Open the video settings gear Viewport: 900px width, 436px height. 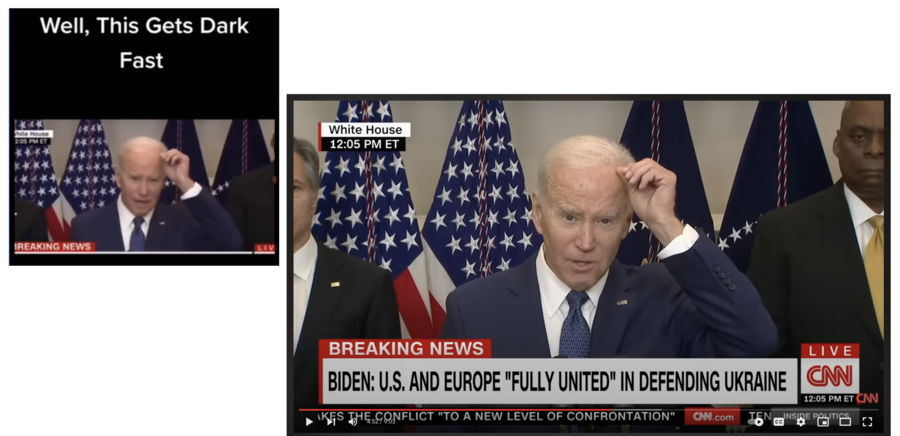[x=801, y=422]
